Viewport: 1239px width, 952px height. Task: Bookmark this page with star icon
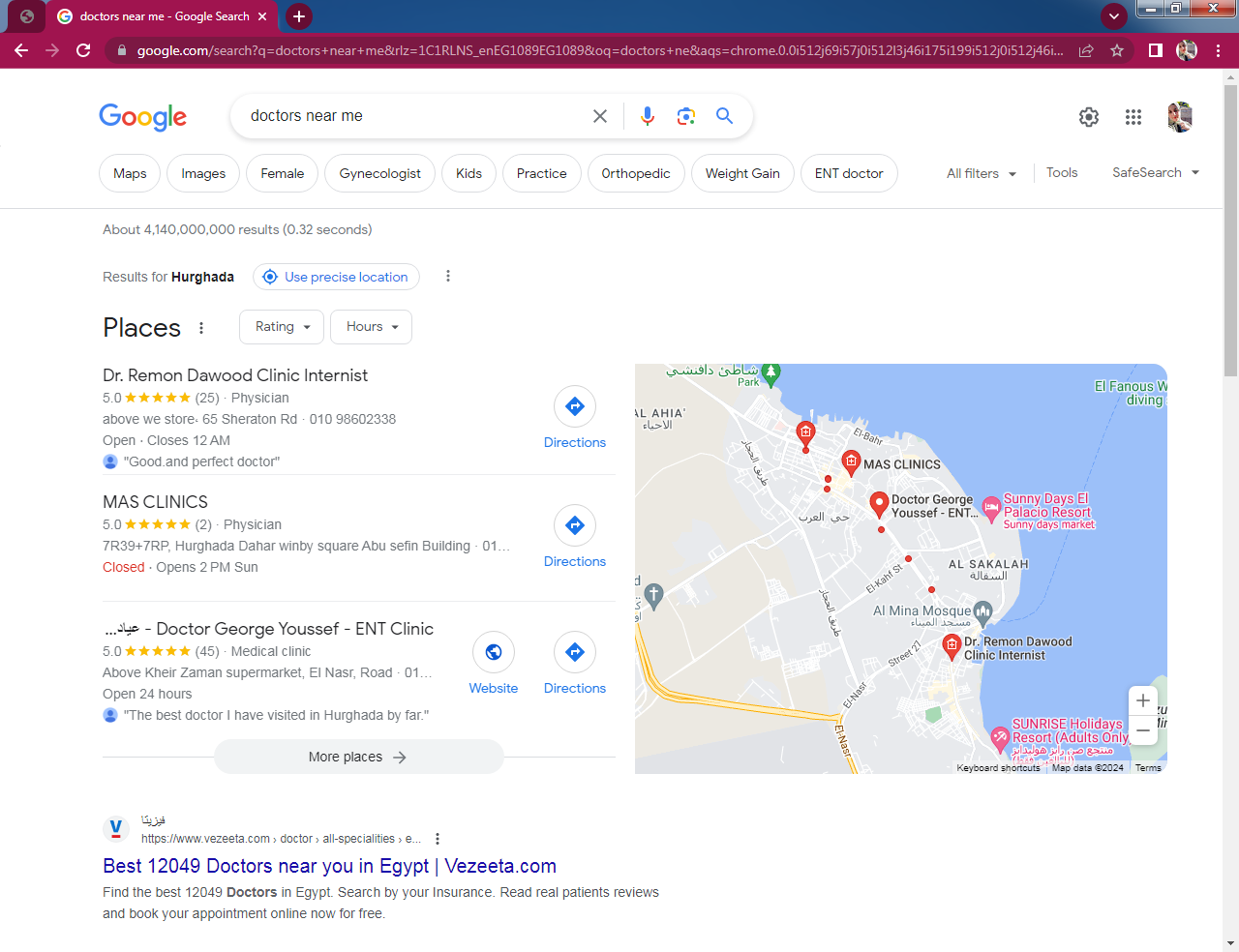click(1117, 50)
